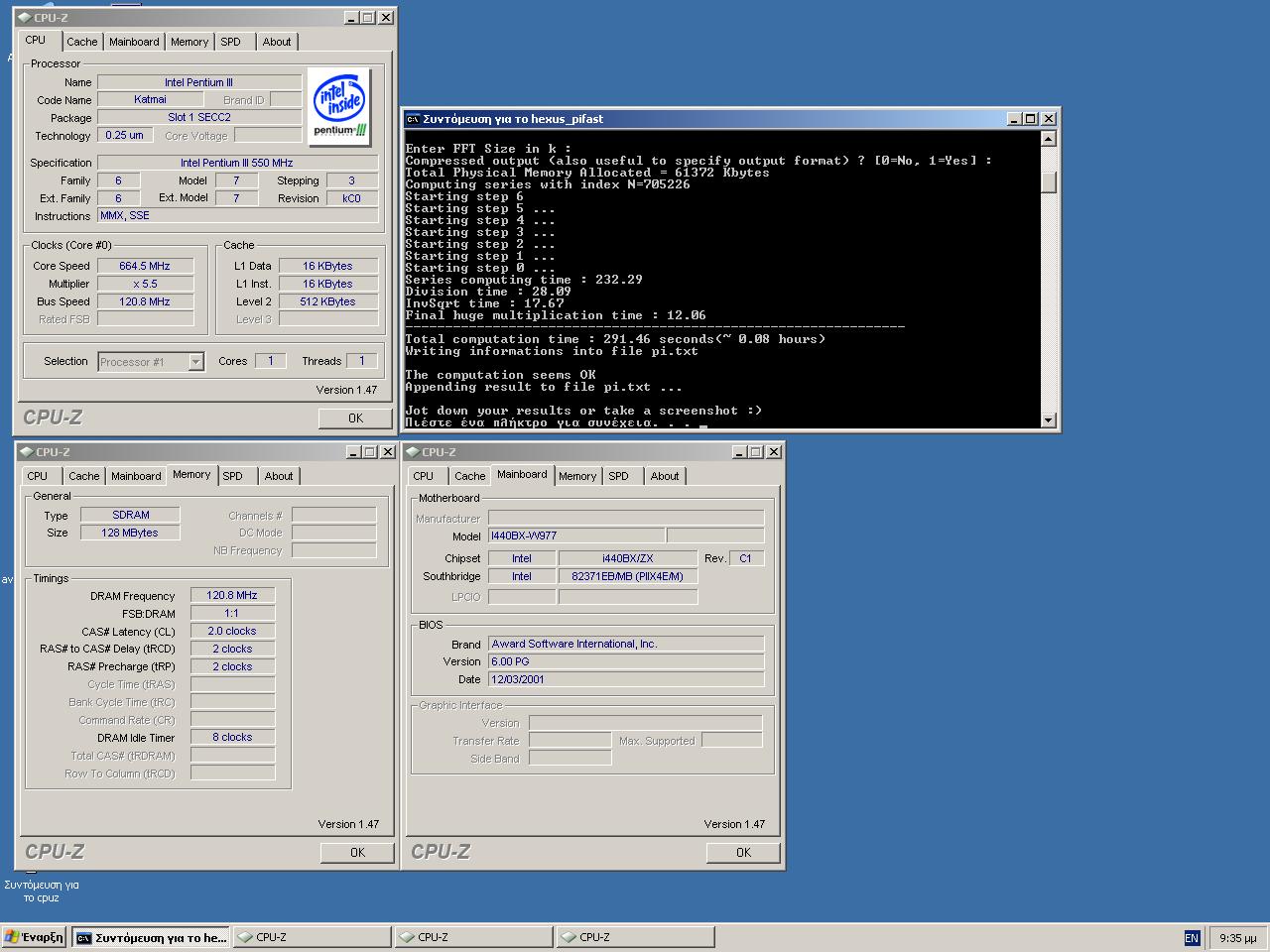Select About tab in Memory CPU-Z window
The width and height of the screenshot is (1270, 952).
tap(279, 476)
